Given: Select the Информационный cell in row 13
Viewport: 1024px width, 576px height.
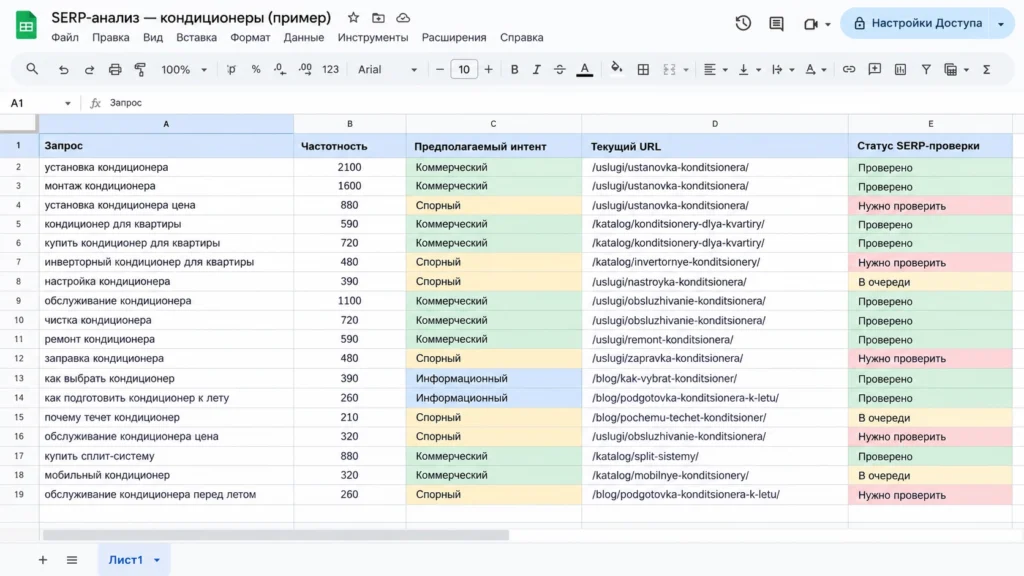Looking at the screenshot, I should [x=493, y=378].
